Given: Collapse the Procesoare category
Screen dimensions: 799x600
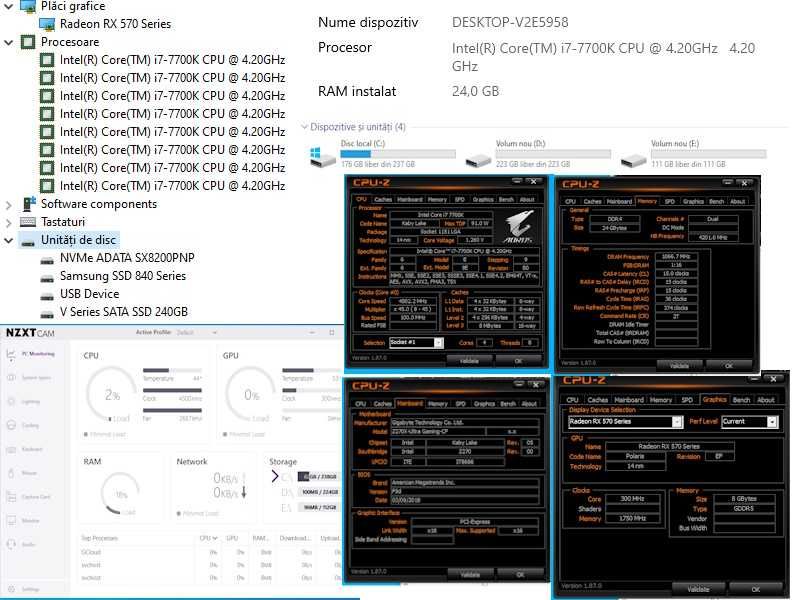Looking at the screenshot, I should tap(9, 42).
